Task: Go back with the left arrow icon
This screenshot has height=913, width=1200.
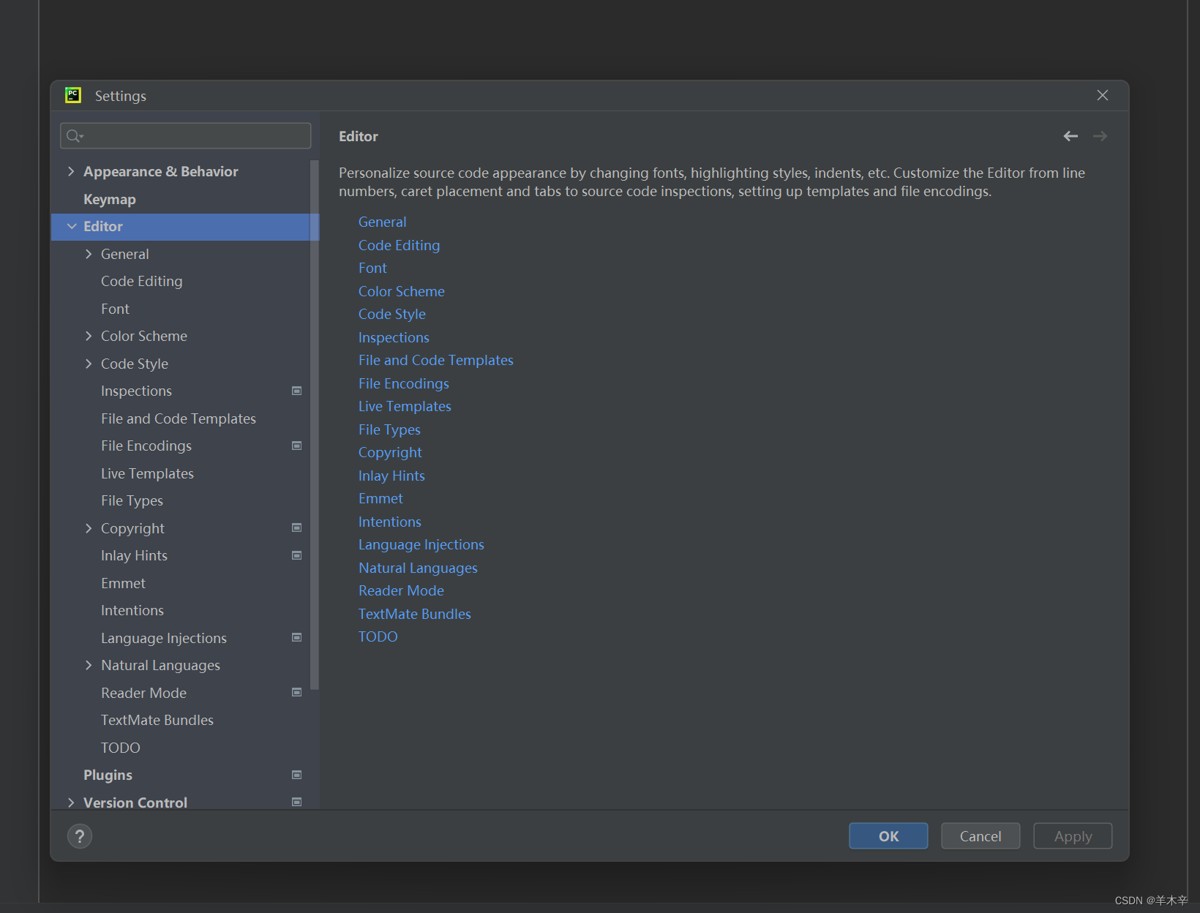Action: click(x=1071, y=136)
